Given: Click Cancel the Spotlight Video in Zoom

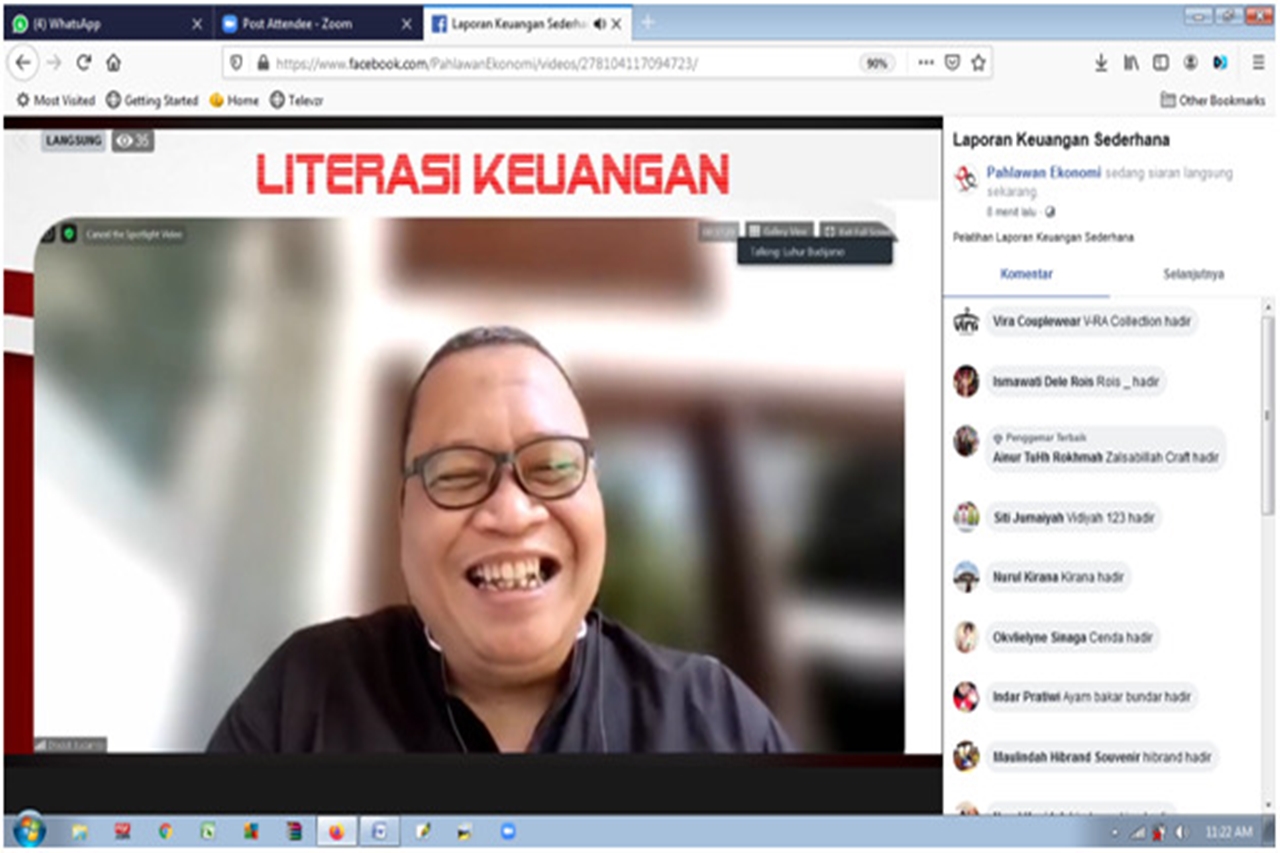Looking at the screenshot, I should point(134,234).
